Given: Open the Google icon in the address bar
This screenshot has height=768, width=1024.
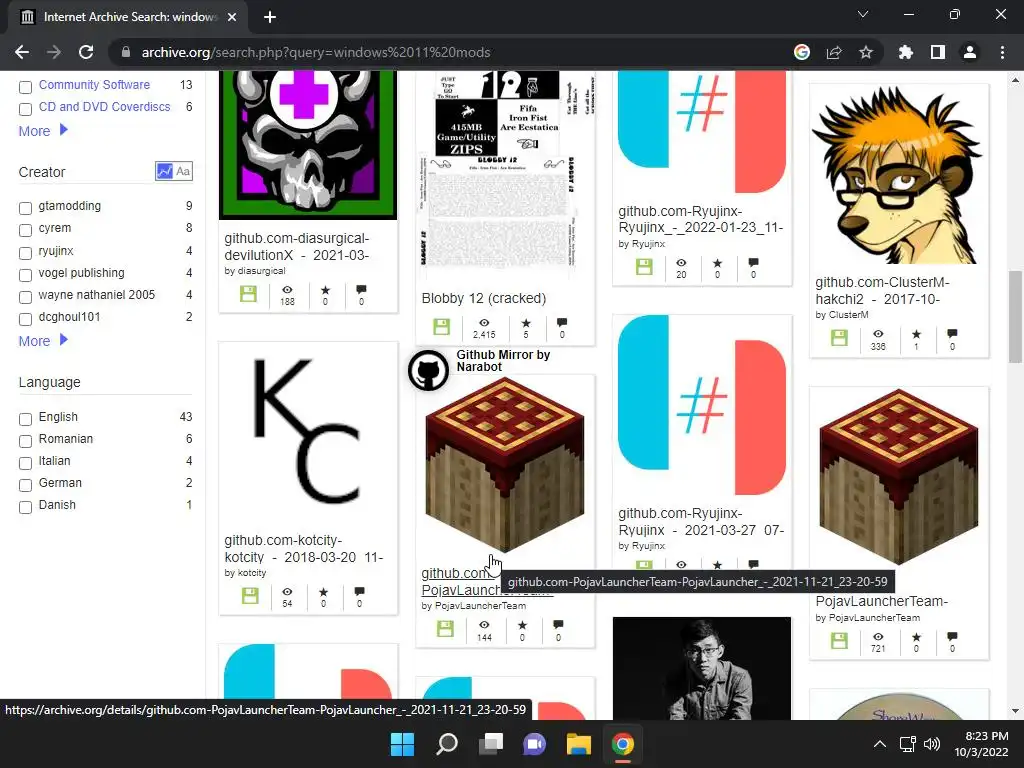Looking at the screenshot, I should [802, 52].
